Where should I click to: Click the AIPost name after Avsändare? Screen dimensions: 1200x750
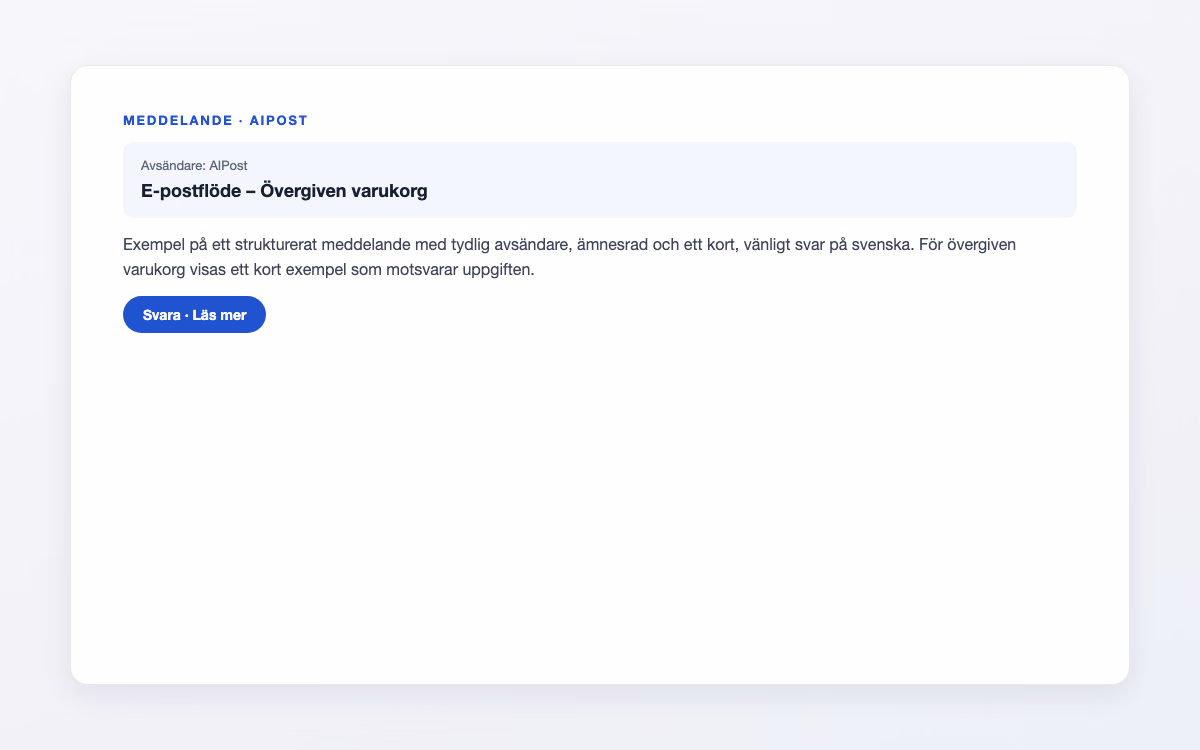click(228, 165)
